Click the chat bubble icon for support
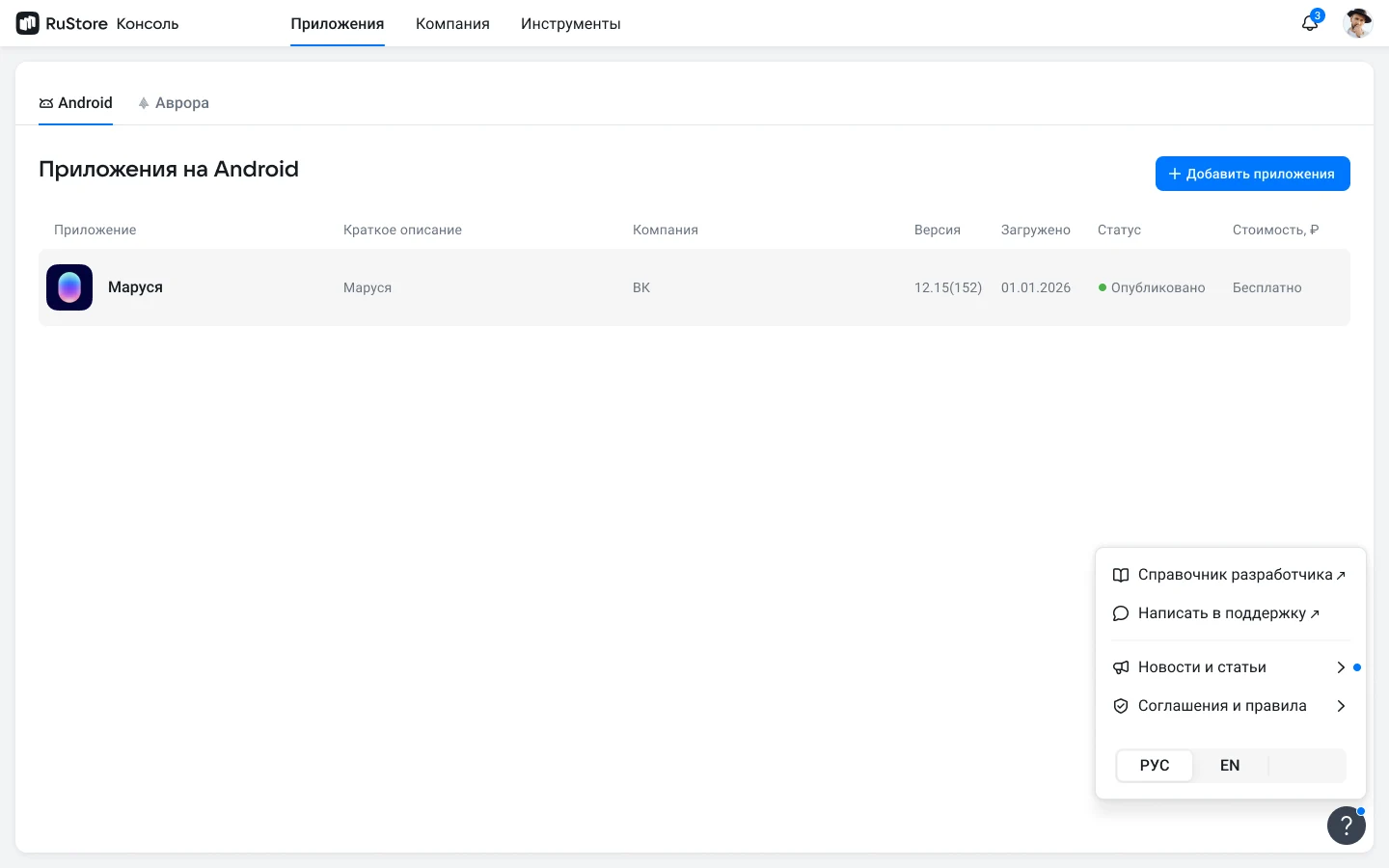 coord(1121,613)
